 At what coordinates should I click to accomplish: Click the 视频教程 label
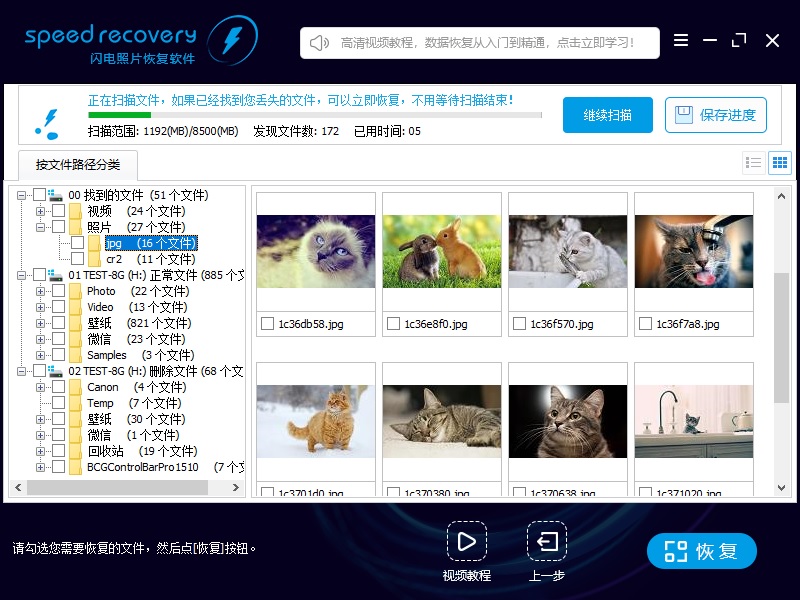coord(466,576)
